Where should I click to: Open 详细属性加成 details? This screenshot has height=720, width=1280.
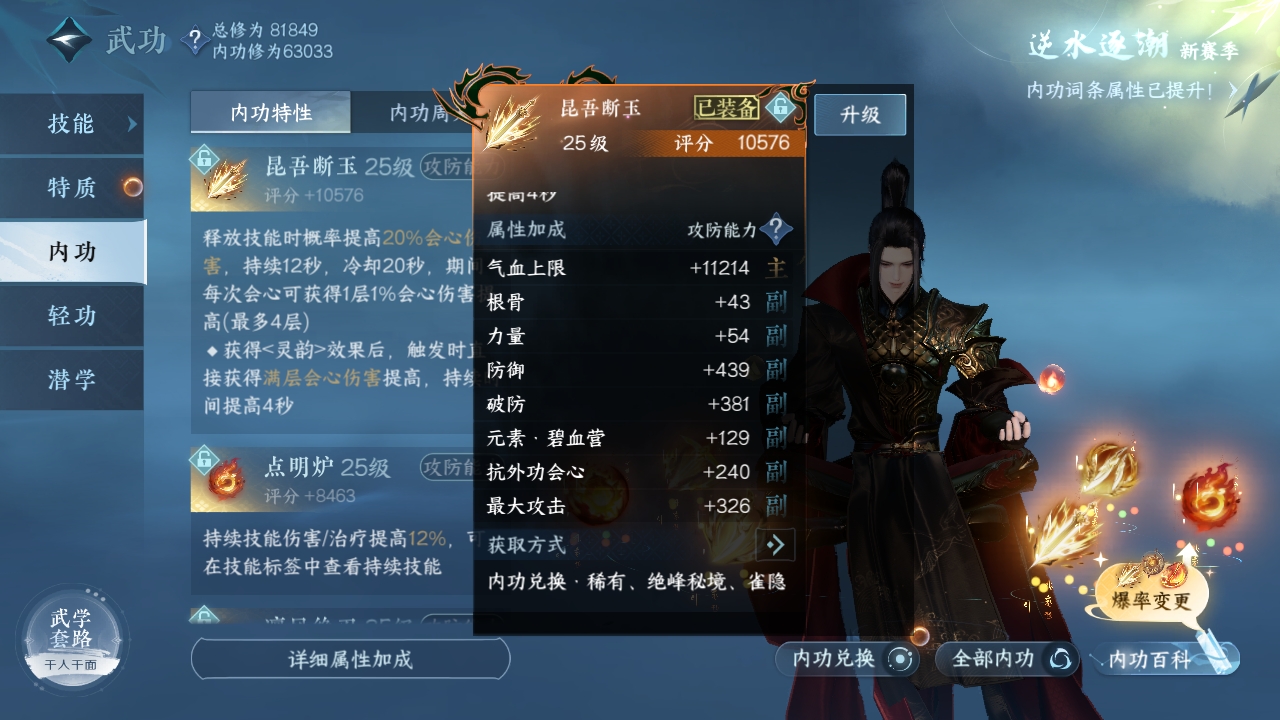point(350,659)
